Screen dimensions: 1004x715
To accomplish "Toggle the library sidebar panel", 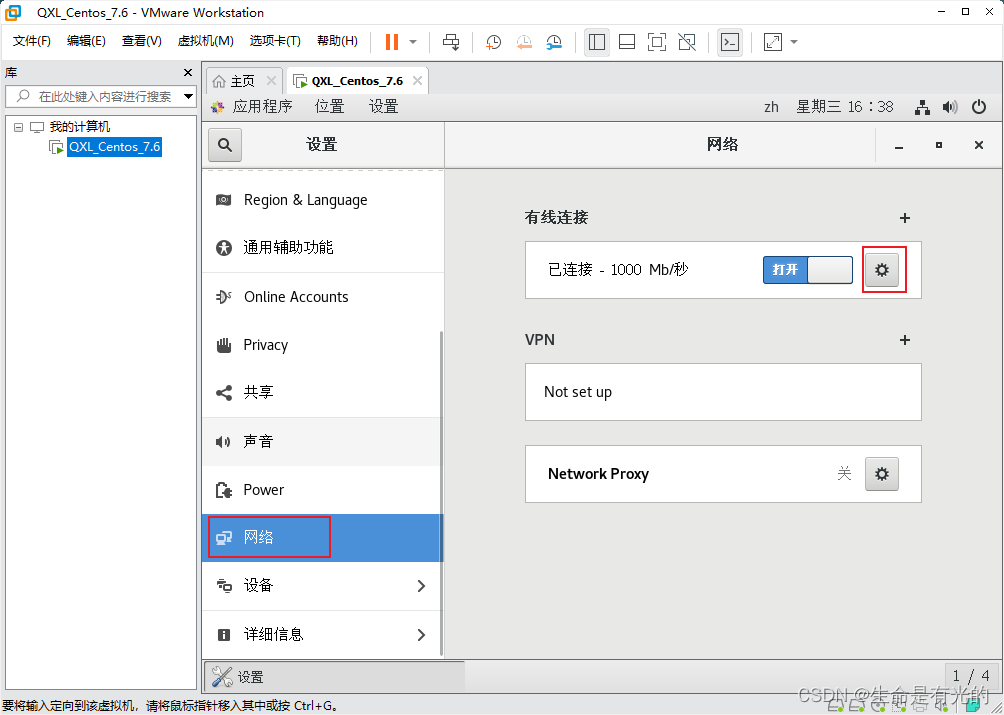I will point(597,42).
